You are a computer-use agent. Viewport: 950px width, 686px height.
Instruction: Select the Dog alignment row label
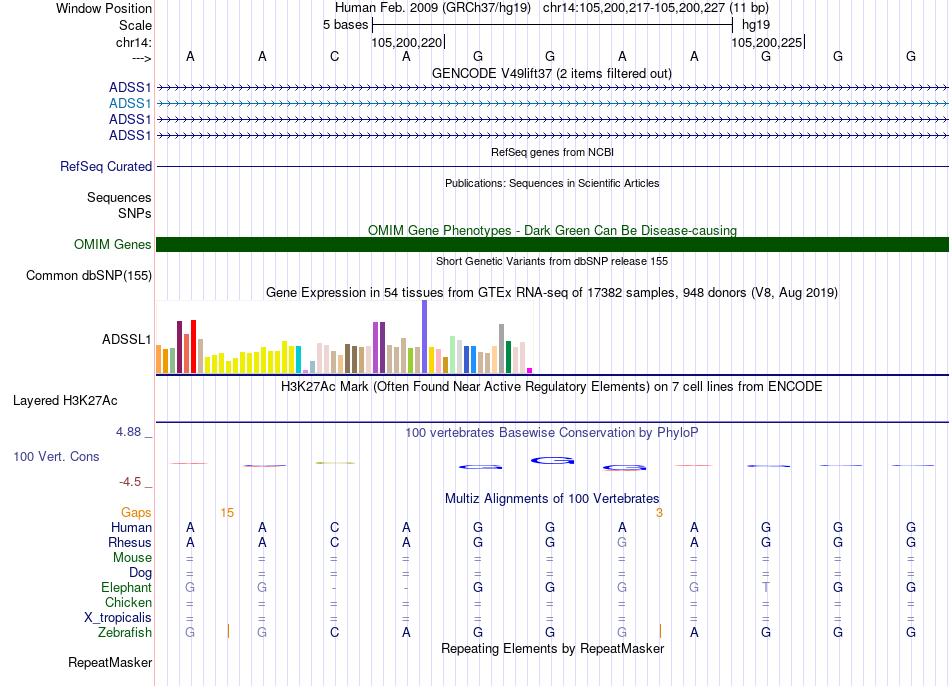(x=140, y=573)
